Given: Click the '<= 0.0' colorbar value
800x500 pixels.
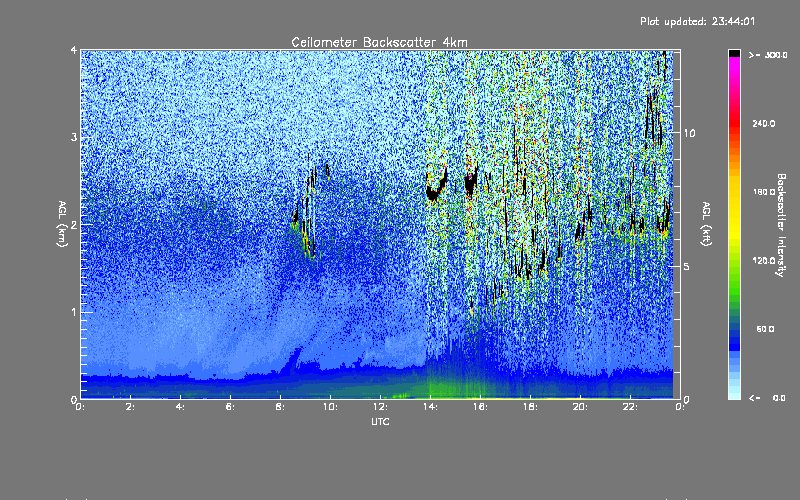Looking at the screenshot, I should (767, 398).
